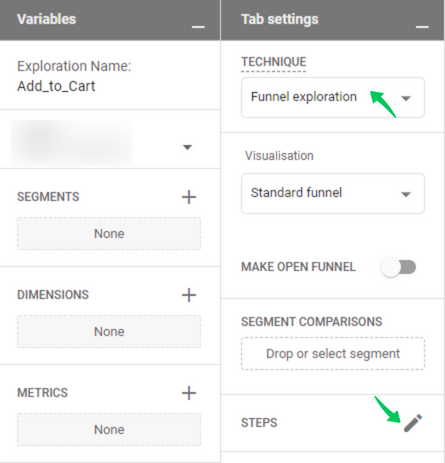Add a new dimension with plus icon
Viewport: 445px width, 463px height.
(189, 295)
